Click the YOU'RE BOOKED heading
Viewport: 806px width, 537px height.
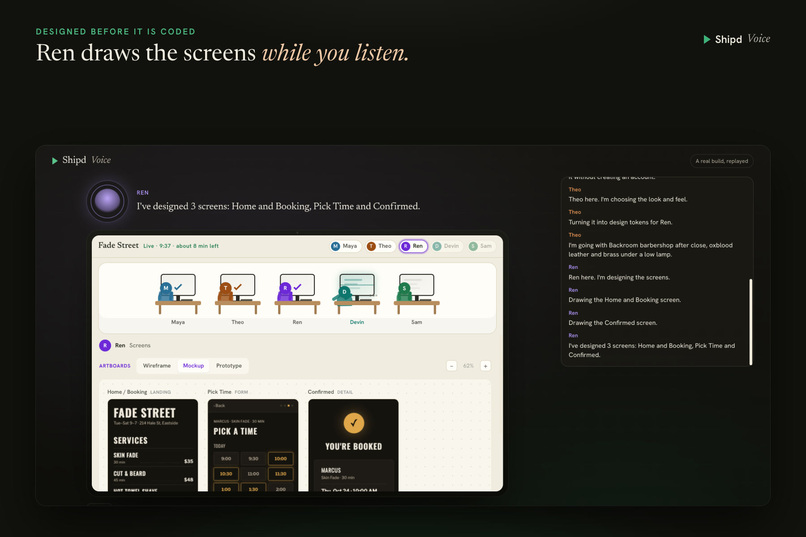click(x=354, y=447)
